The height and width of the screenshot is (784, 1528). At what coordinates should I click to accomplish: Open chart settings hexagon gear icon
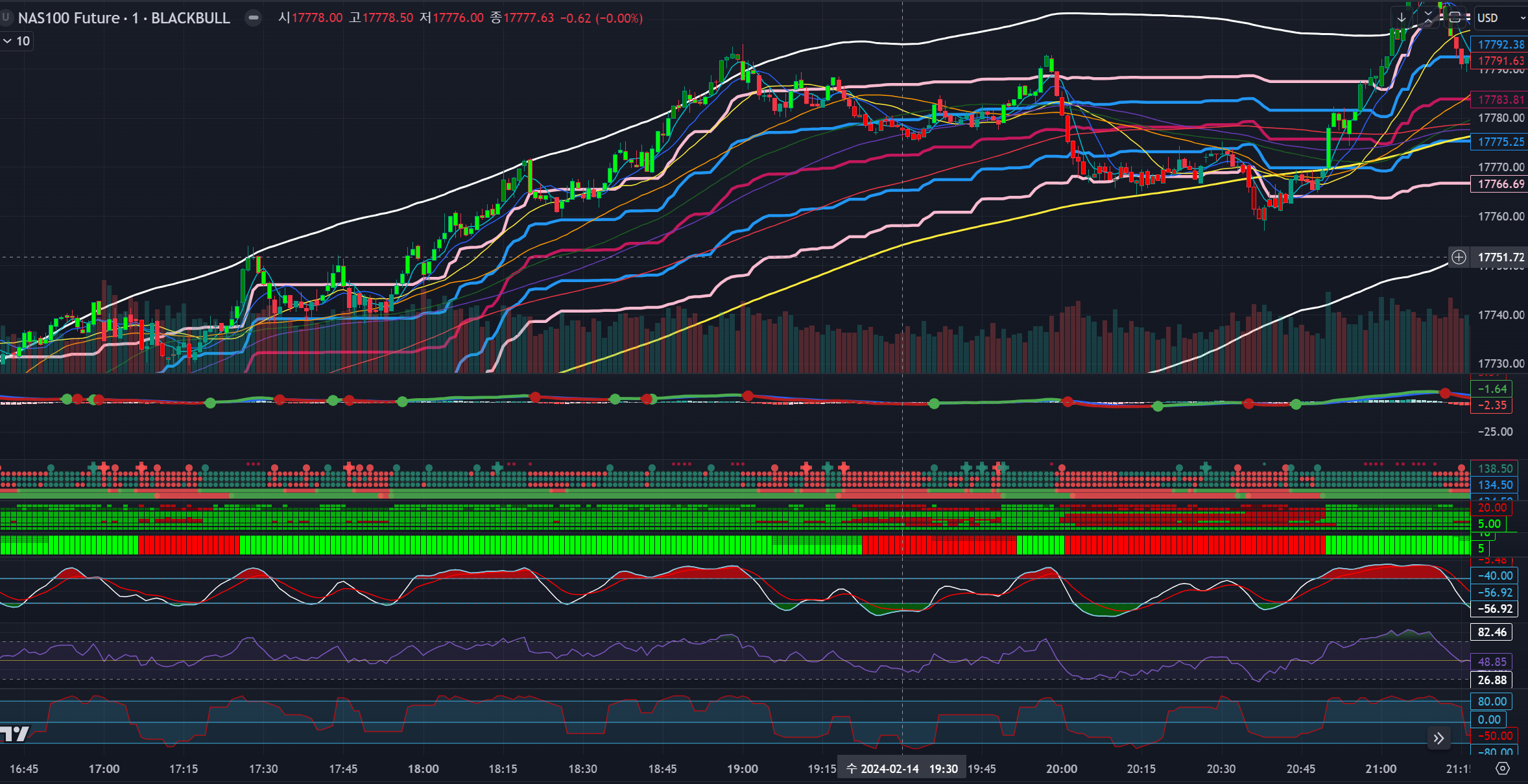pyautogui.click(x=1502, y=768)
